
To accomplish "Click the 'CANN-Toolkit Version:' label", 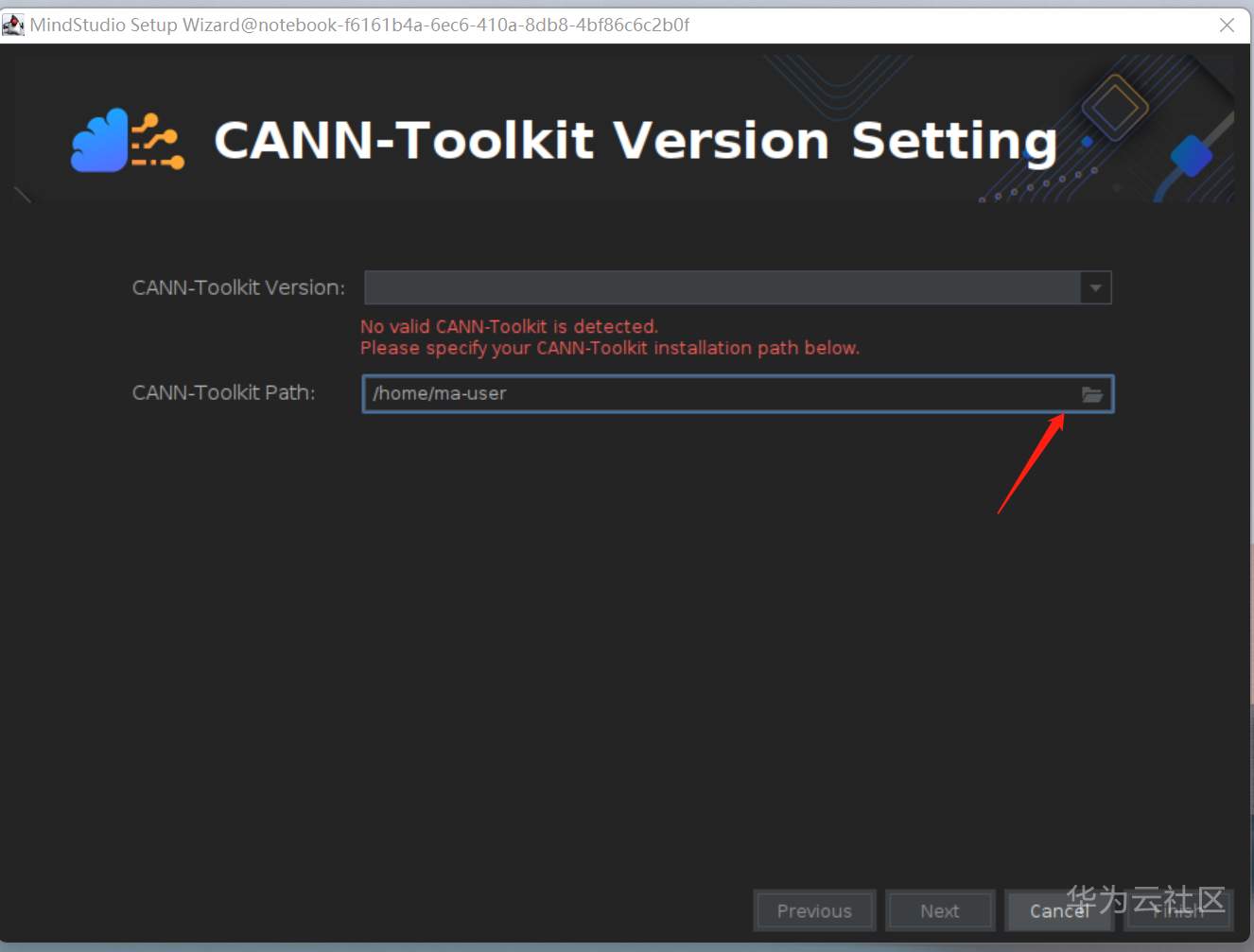I will coord(238,287).
